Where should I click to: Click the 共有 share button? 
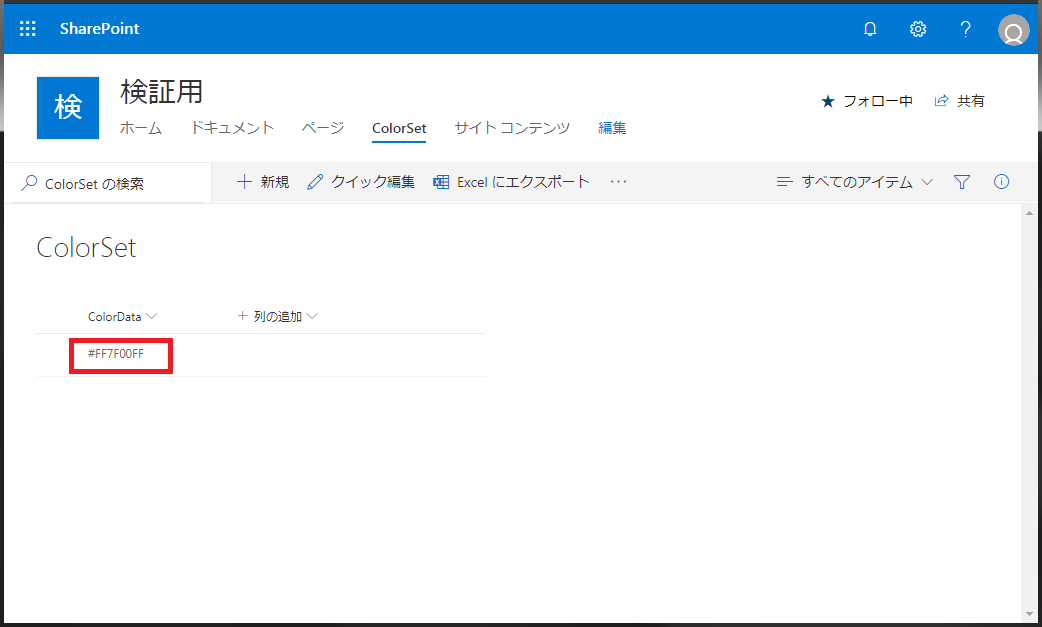click(960, 101)
